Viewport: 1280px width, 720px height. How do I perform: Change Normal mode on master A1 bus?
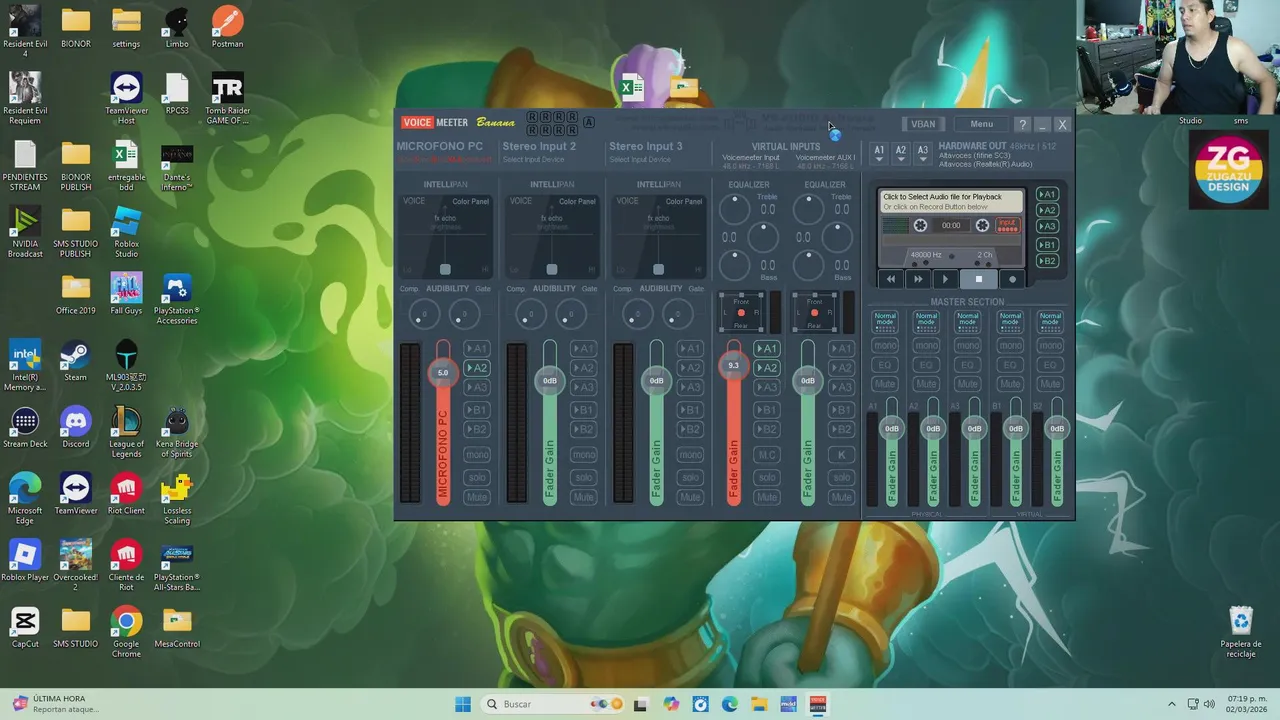point(885,320)
